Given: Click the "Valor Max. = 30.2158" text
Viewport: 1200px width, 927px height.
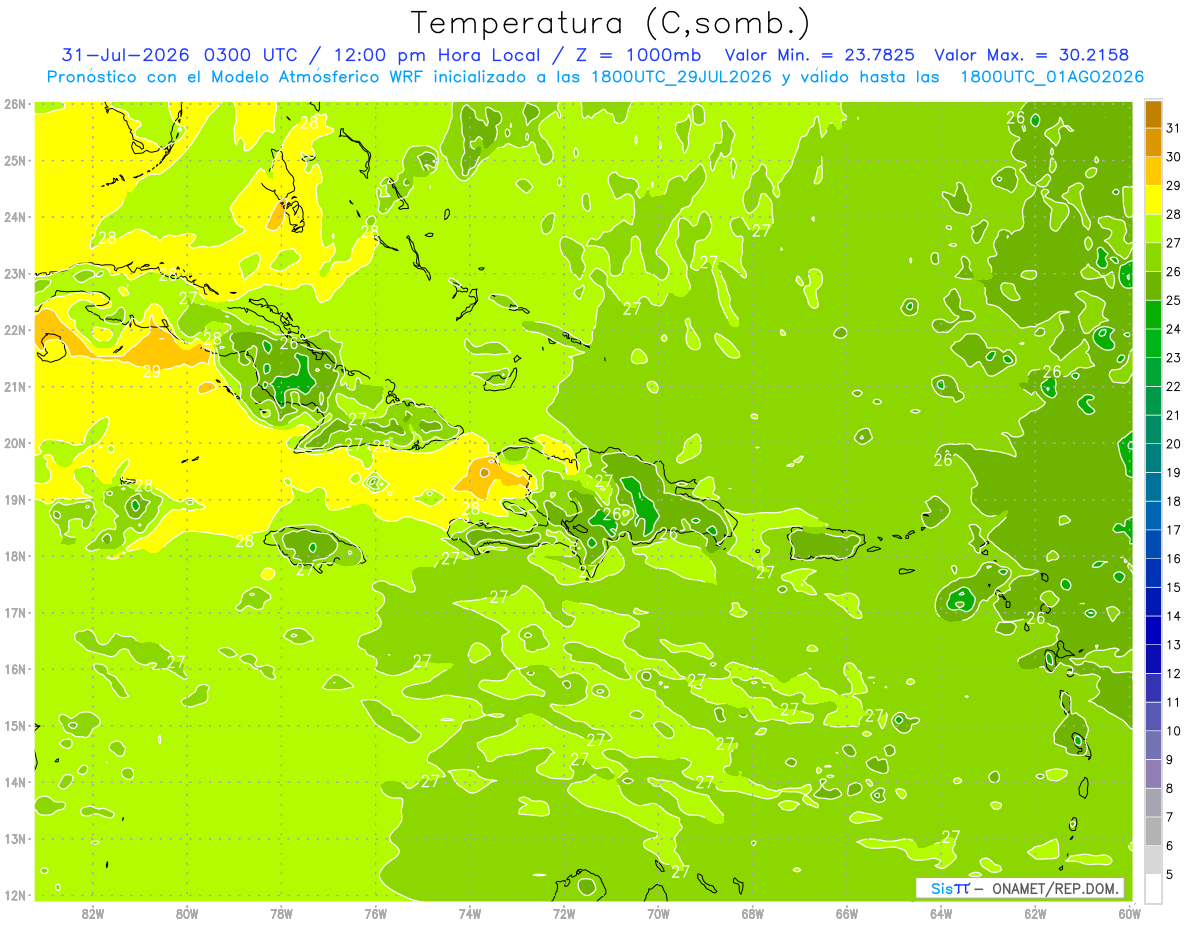Looking at the screenshot, I should 1031,55.
